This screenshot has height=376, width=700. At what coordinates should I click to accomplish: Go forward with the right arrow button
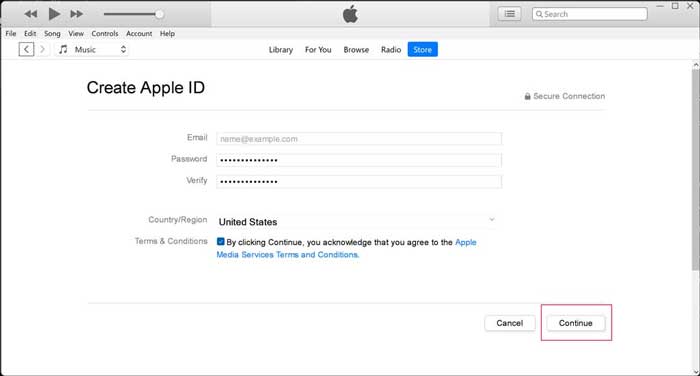click(42, 49)
